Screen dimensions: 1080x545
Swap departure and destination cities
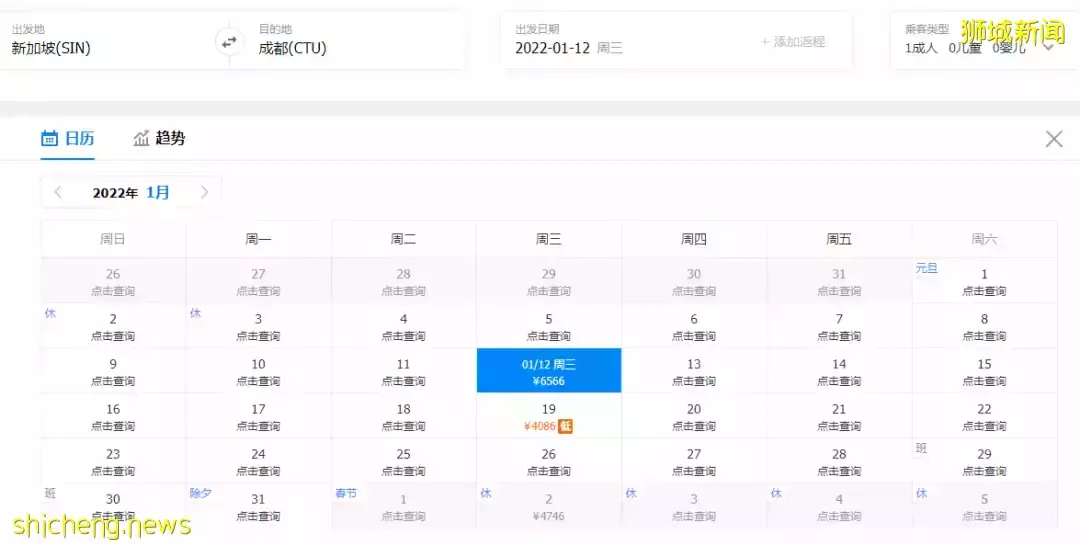pyautogui.click(x=229, y=42)
